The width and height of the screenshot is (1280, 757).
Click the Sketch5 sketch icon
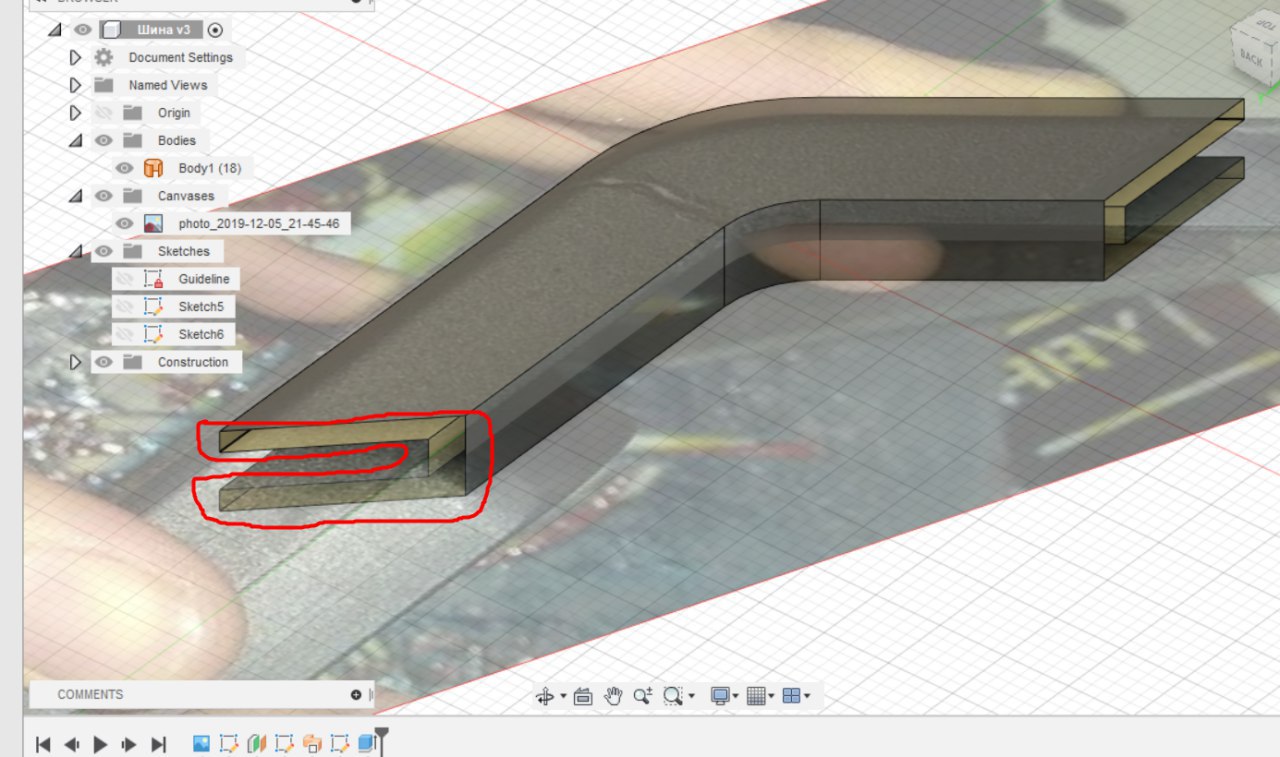click(x=153, y=306)
